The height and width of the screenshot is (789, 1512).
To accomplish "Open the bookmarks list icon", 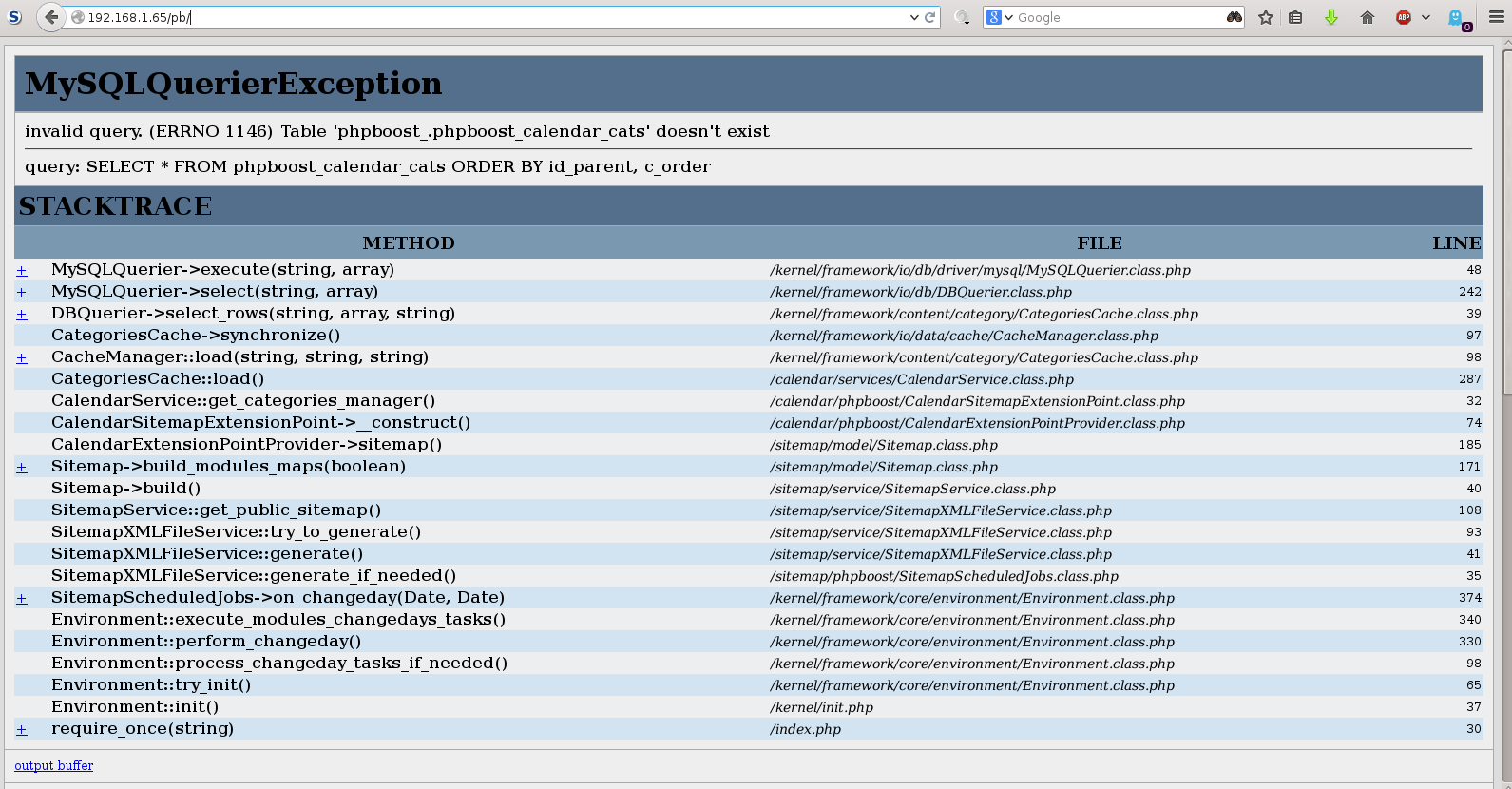I will (1295, 17).
